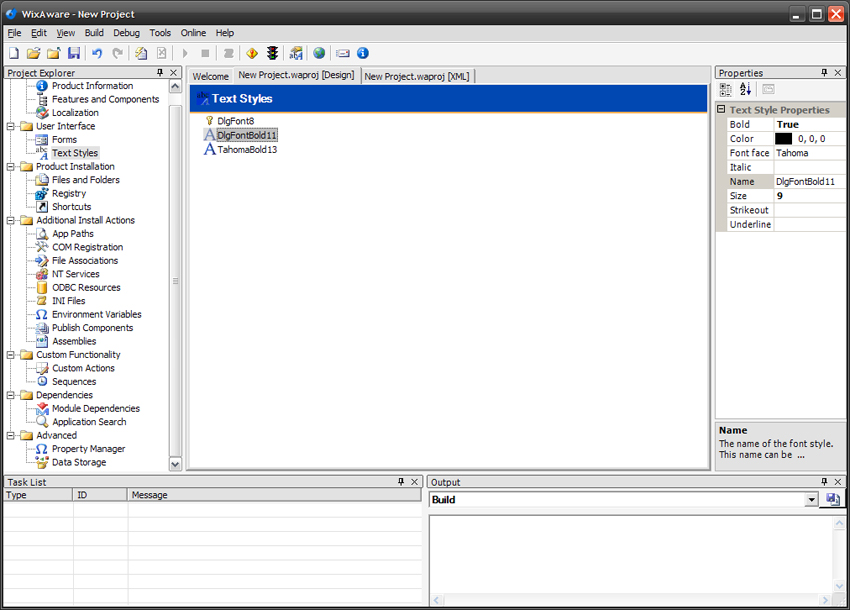Click the black Color swatch value
This screenshot has height=610, width=850.
point(783,139)
